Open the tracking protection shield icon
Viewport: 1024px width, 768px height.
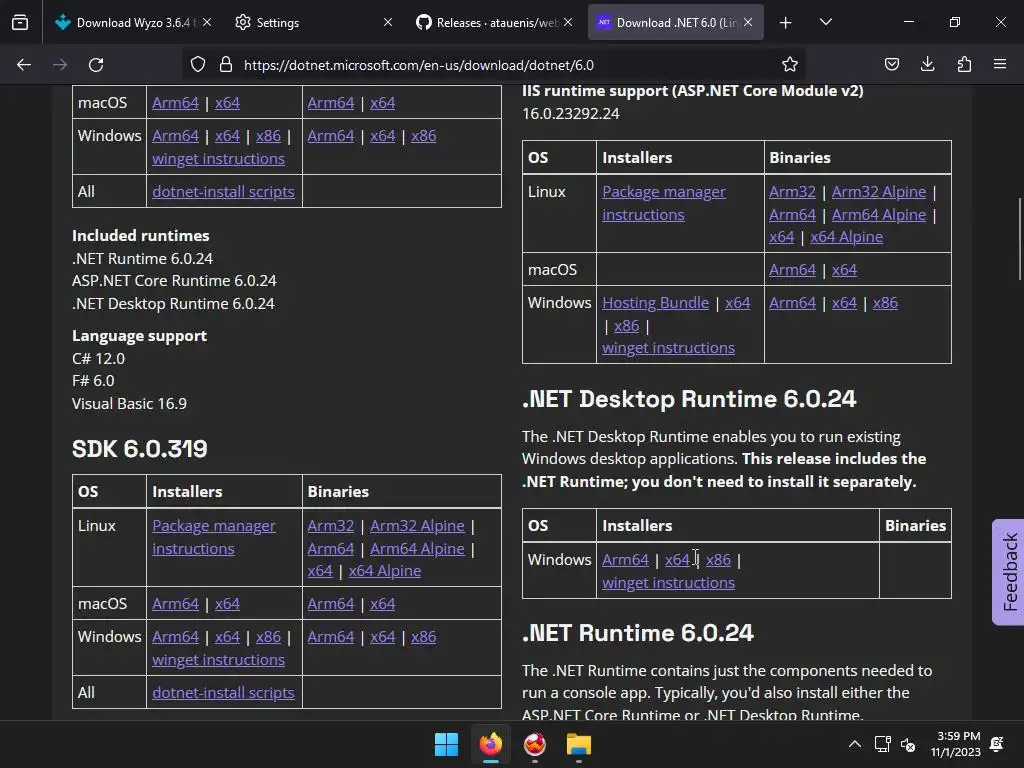point(198,65)
